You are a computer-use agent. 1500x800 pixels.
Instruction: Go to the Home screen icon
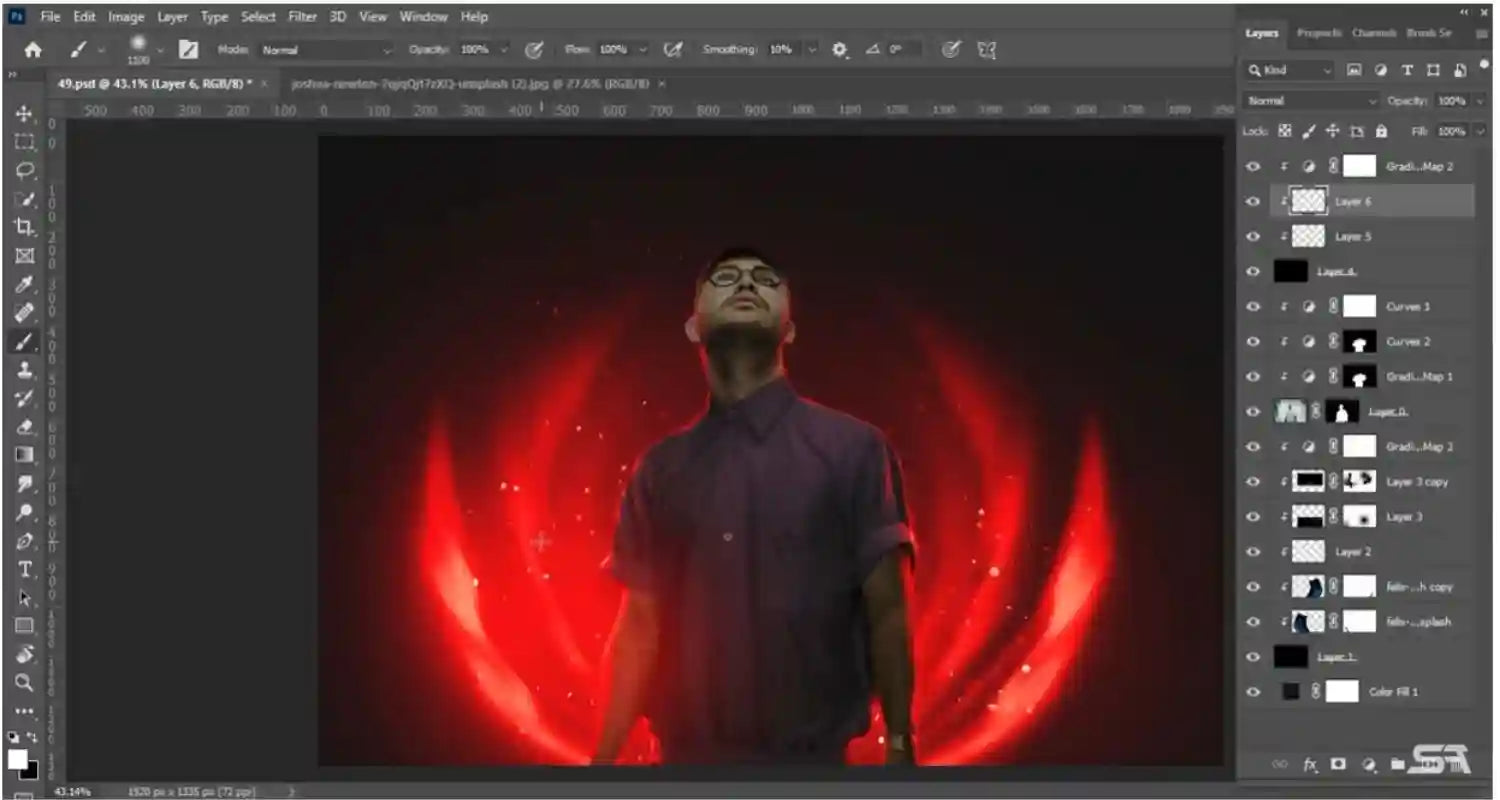click(x=33, y=50)
